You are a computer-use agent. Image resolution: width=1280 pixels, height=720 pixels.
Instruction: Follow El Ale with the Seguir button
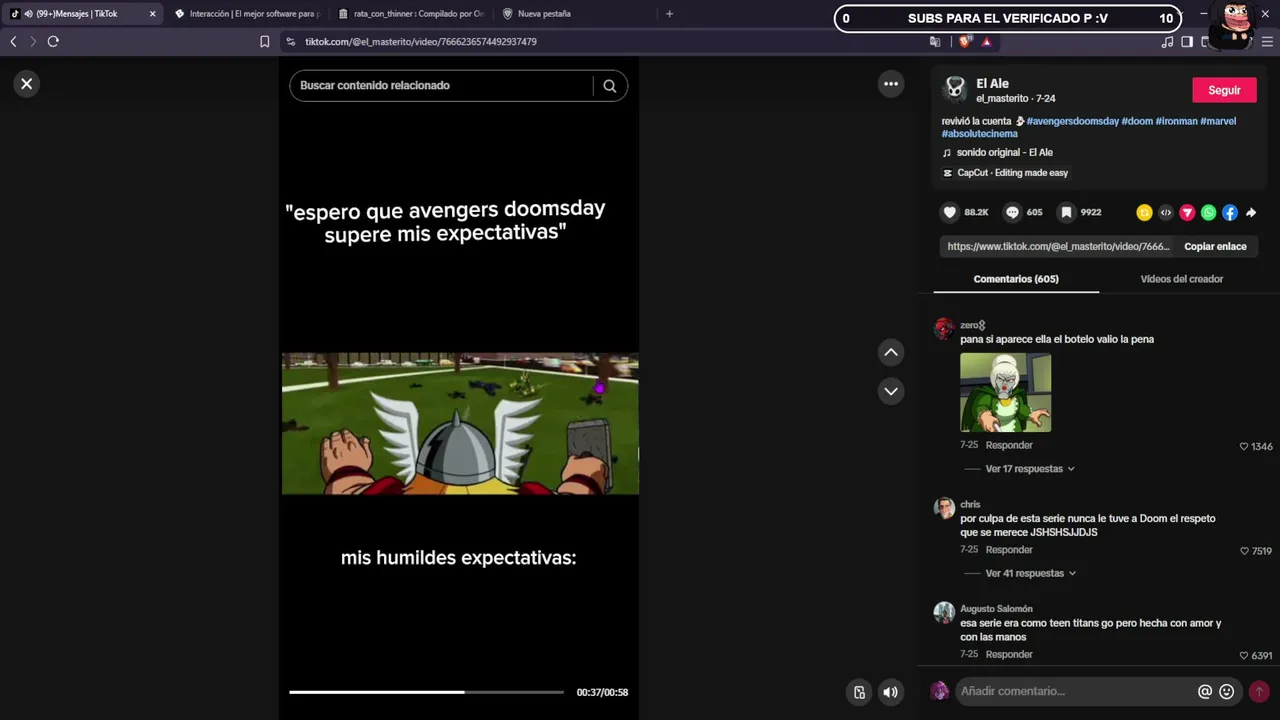(1224, 90)
